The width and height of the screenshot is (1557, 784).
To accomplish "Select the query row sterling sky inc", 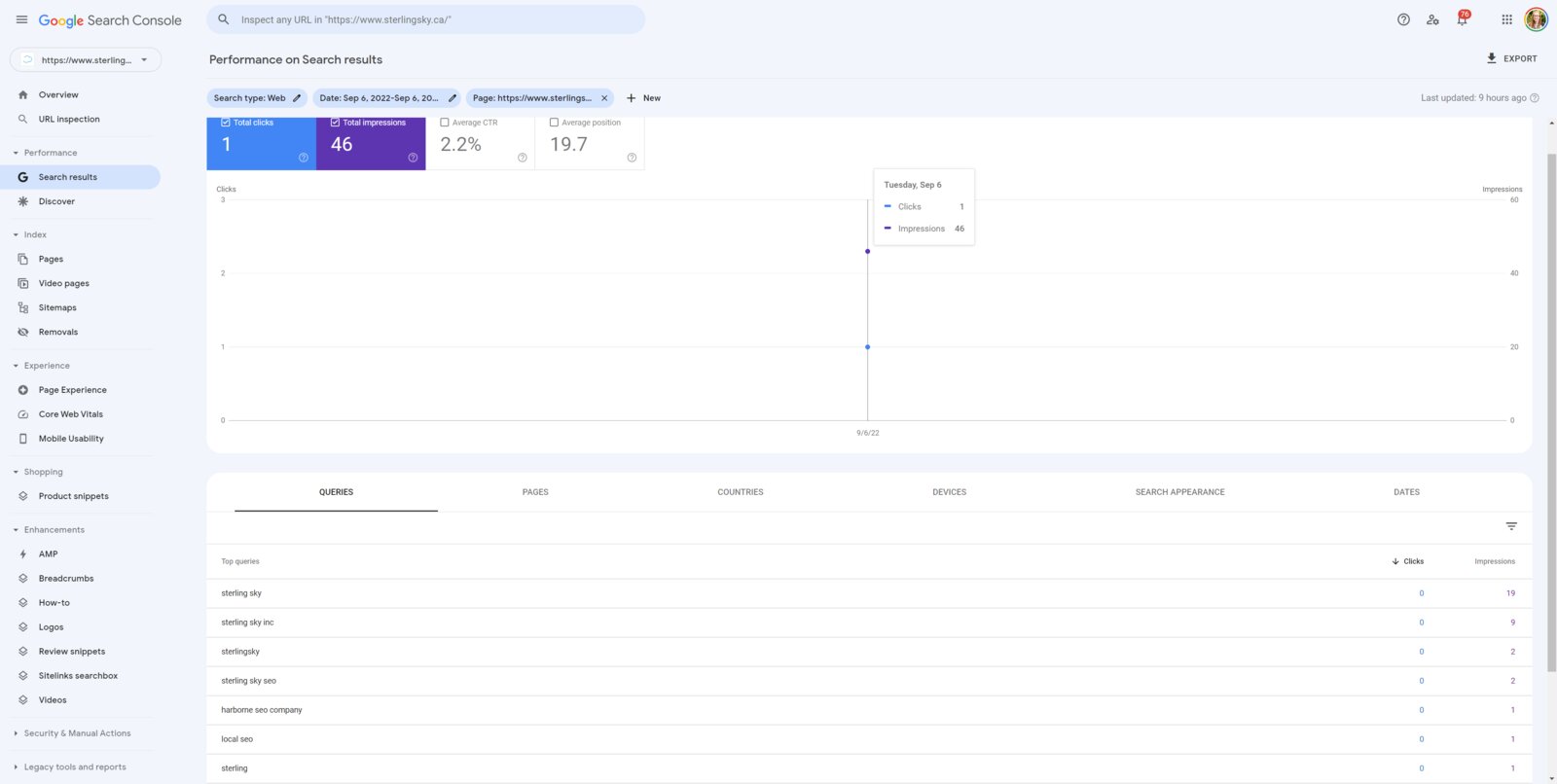I will (x=869, y=623).
